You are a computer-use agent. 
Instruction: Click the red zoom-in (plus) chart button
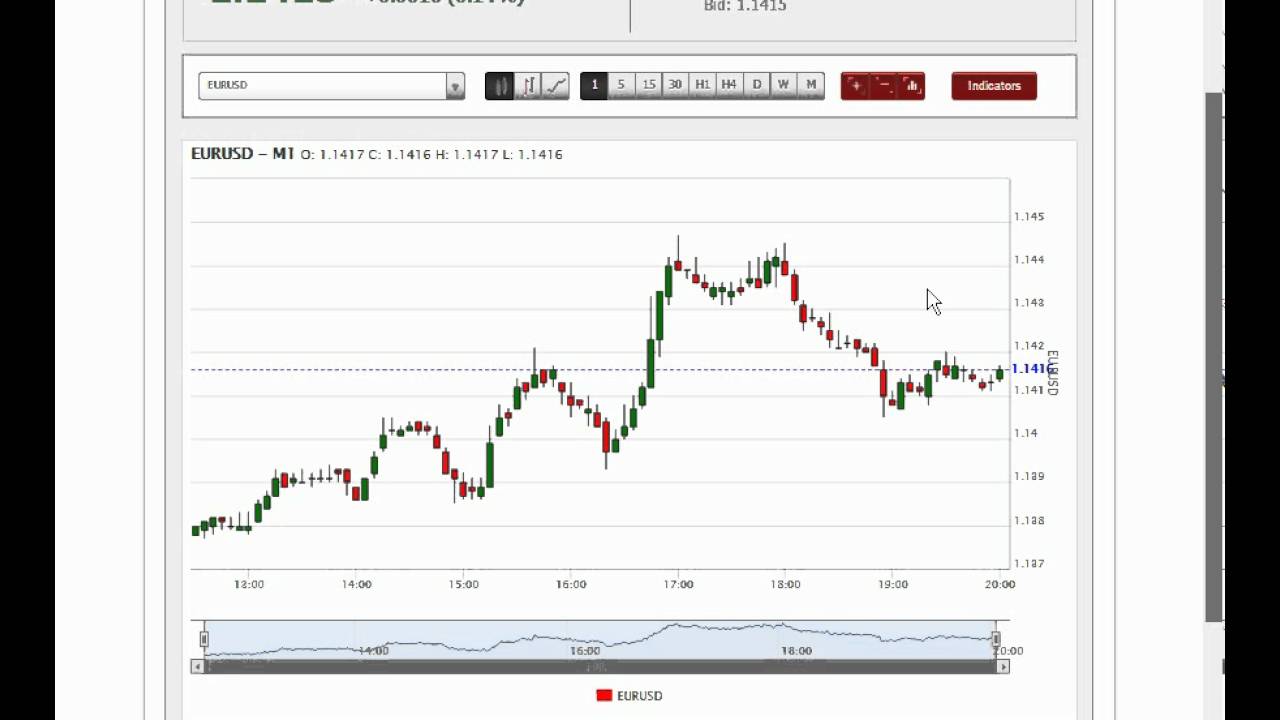pyautogui.click(x=855, y=86)
